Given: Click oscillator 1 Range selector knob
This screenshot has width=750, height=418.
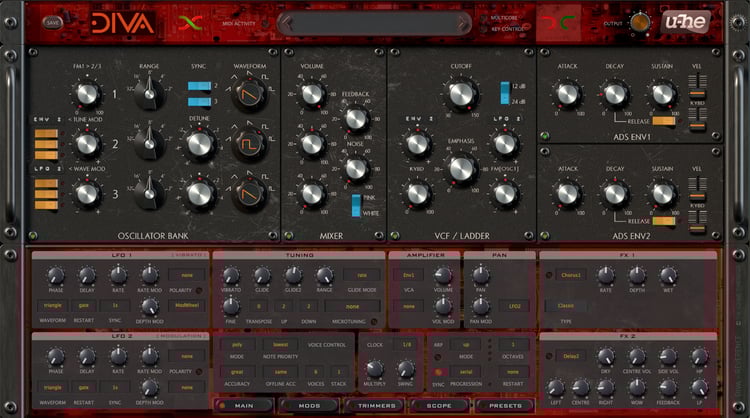Looking at the screenshot, I should click(x=150, y=93).
